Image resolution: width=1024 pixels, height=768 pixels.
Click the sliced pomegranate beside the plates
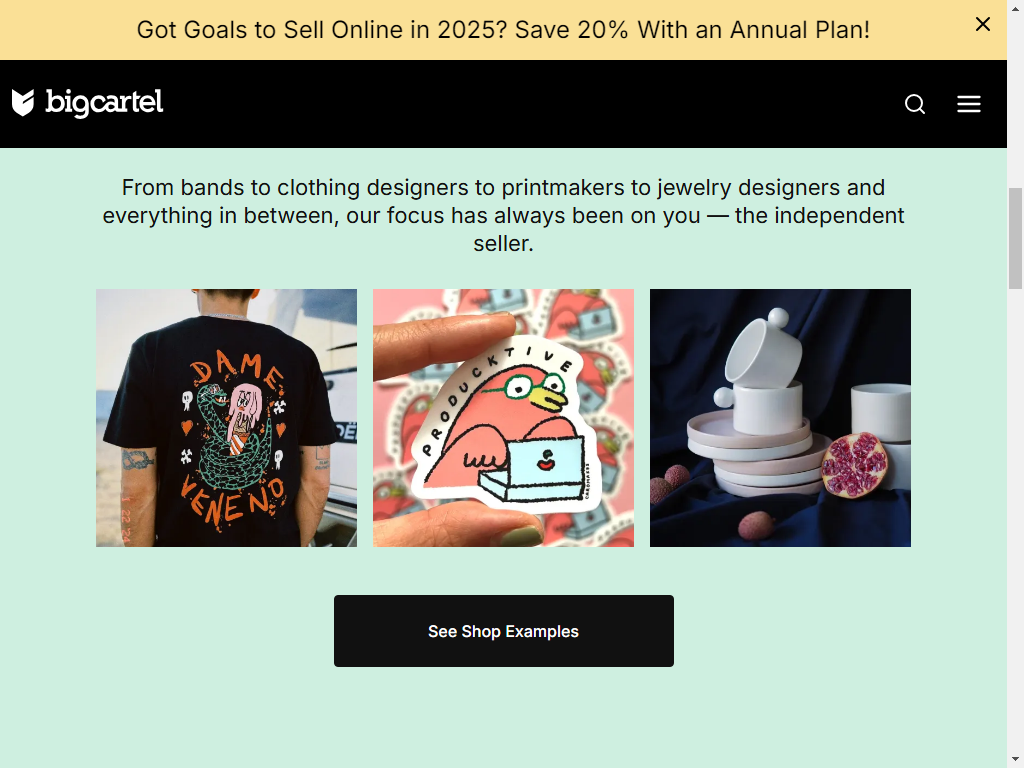click(x=854, y=464)
